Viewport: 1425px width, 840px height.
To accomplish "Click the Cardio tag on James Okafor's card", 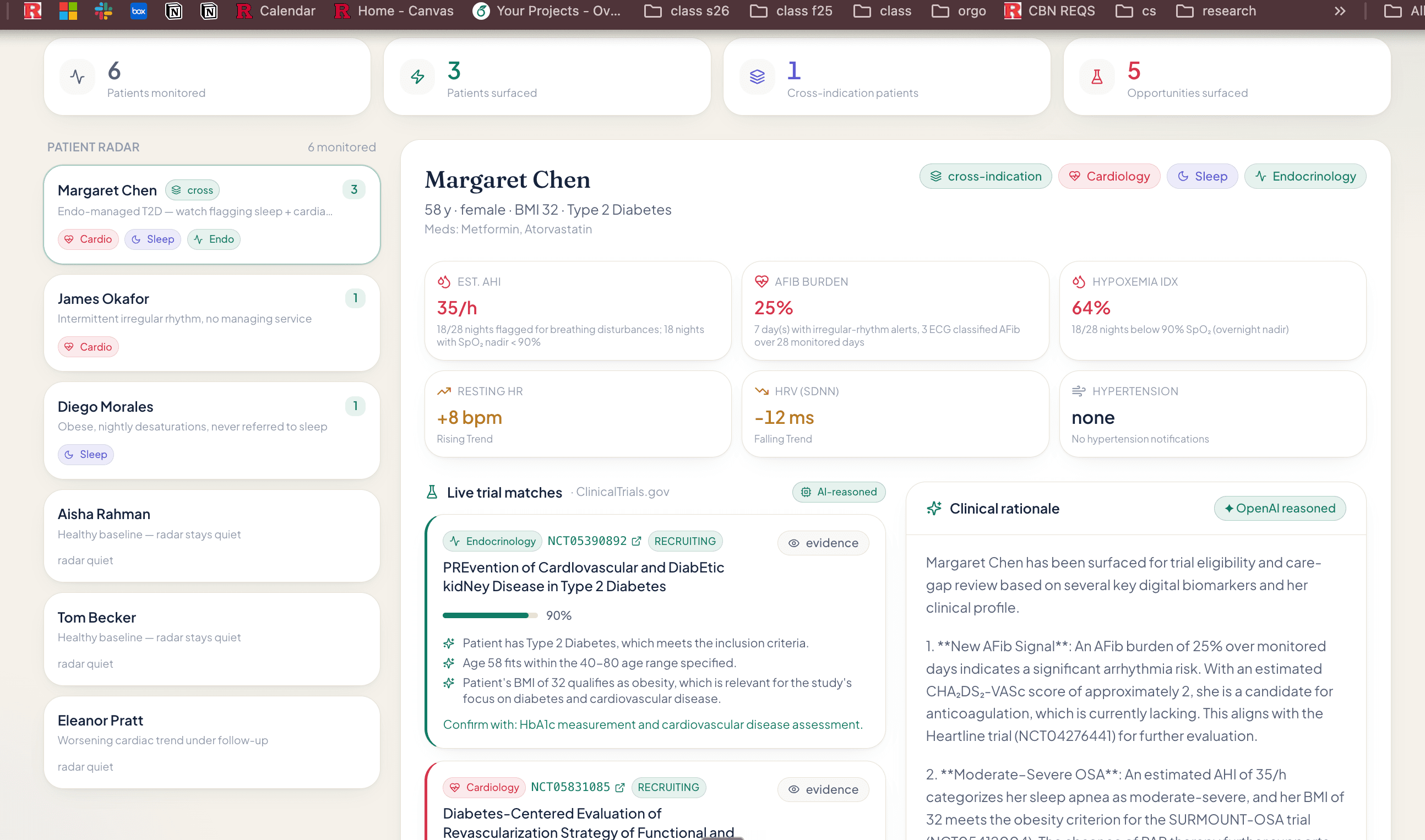I will (x=88, y=347).
